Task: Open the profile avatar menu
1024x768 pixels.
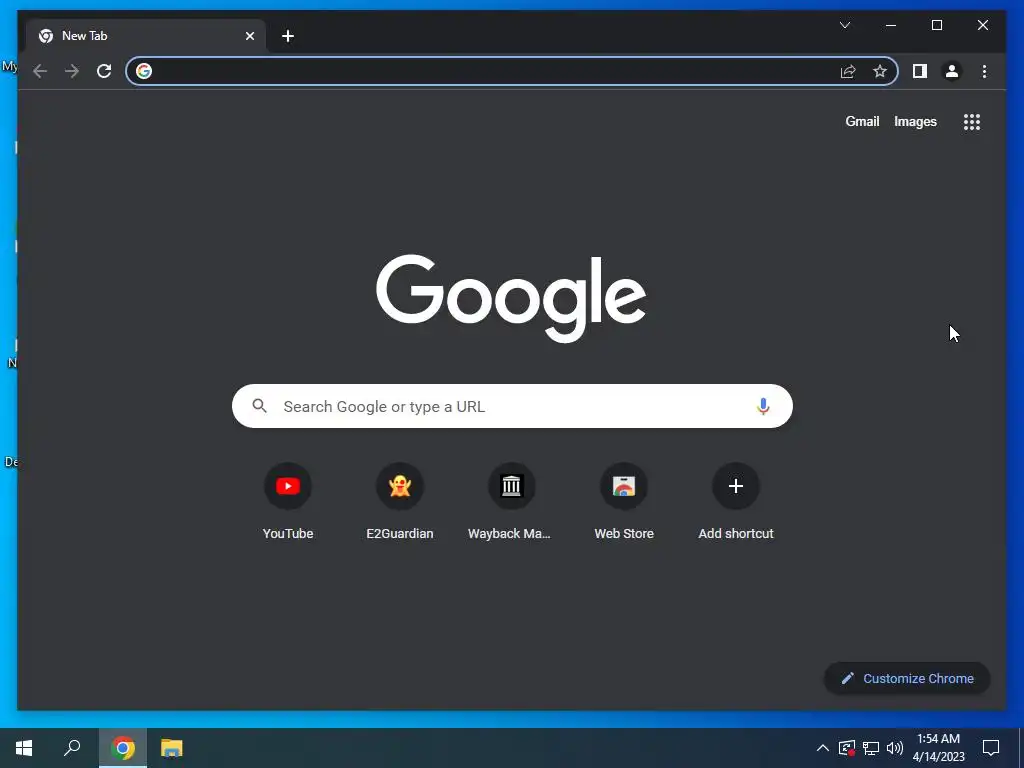Action: 952,71
